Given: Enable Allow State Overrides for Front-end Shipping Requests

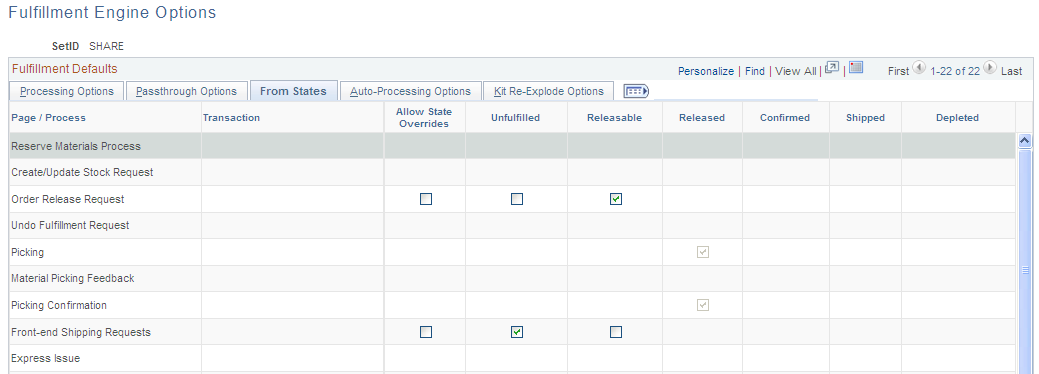Looking at the screenshot, I should click(x=425, y=332).
